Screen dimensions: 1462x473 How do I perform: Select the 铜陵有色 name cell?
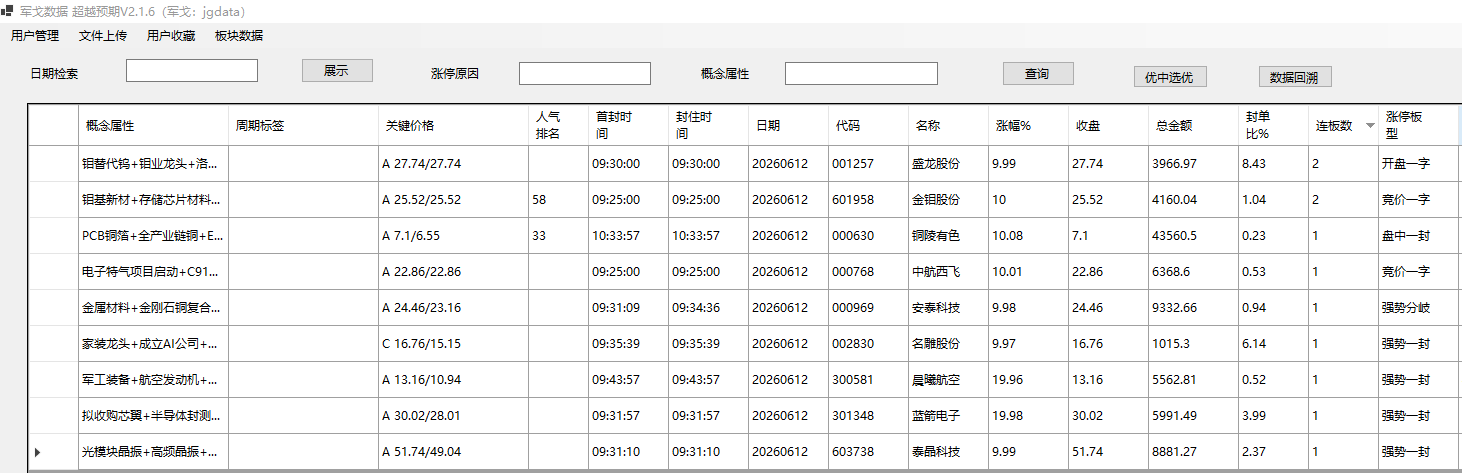click(x=948, y=235)
